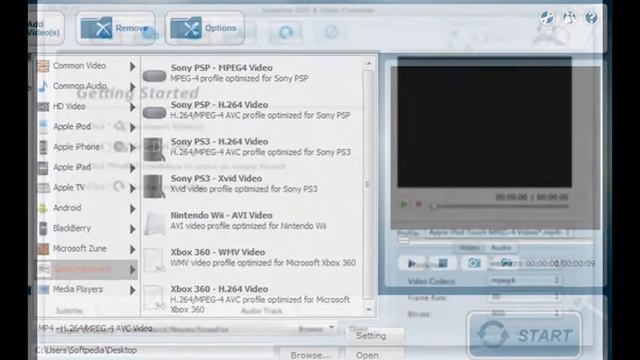Switch to the Audio settings tab
The height and width of the screenshot is (360, 640).
coord(501,248)
